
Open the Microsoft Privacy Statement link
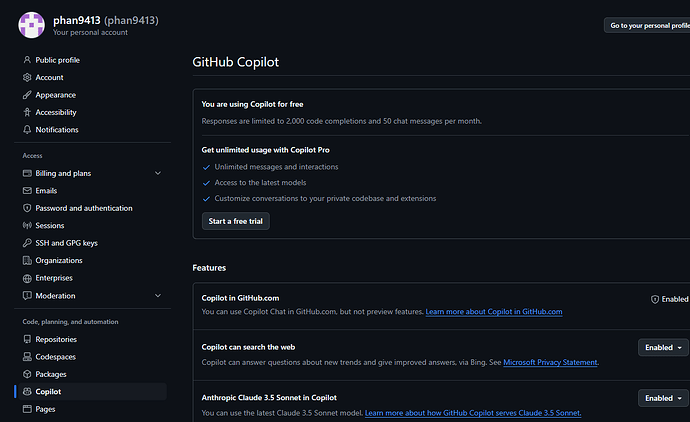click(x=550, y=362)
